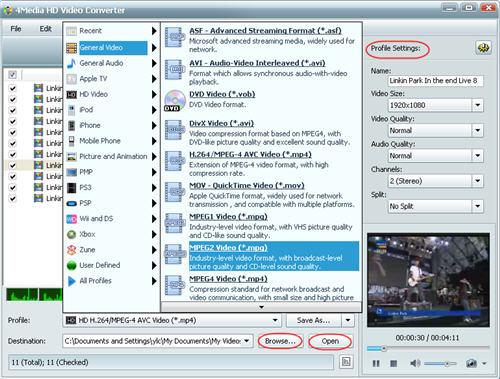Click the PMP player icon
The width and height of the screenshot is (500, 379).
click(x=71, y=172)
